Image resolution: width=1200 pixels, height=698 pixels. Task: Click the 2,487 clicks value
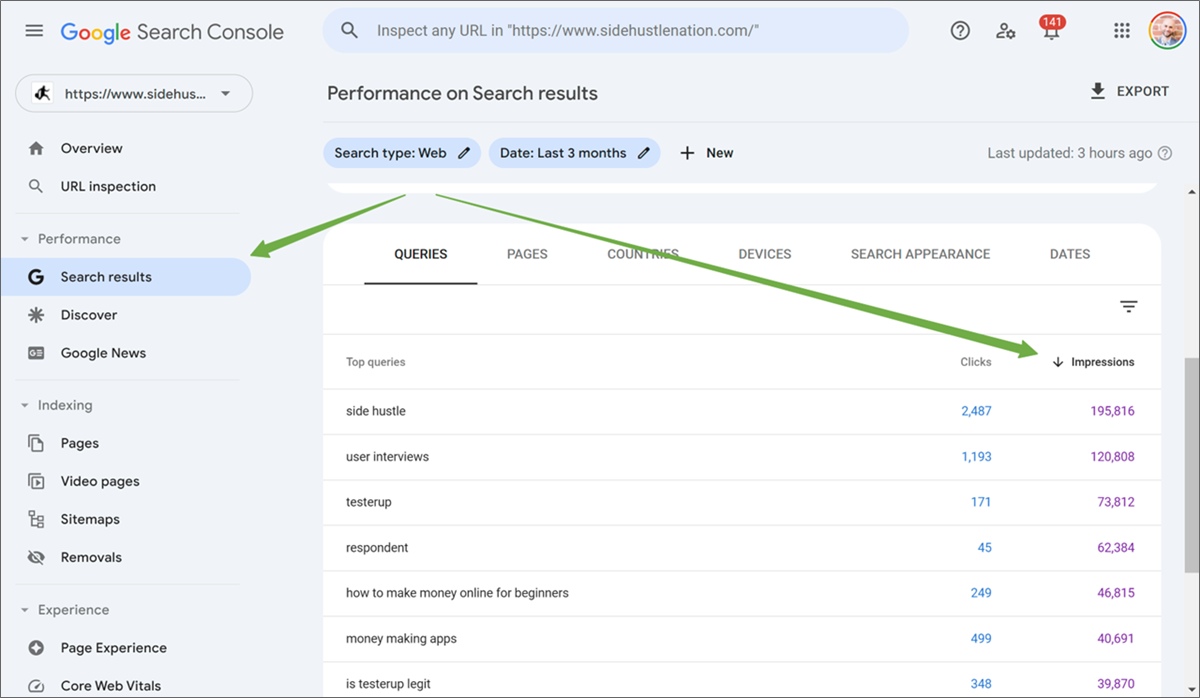pyautogui.click(x=976, y=411)
